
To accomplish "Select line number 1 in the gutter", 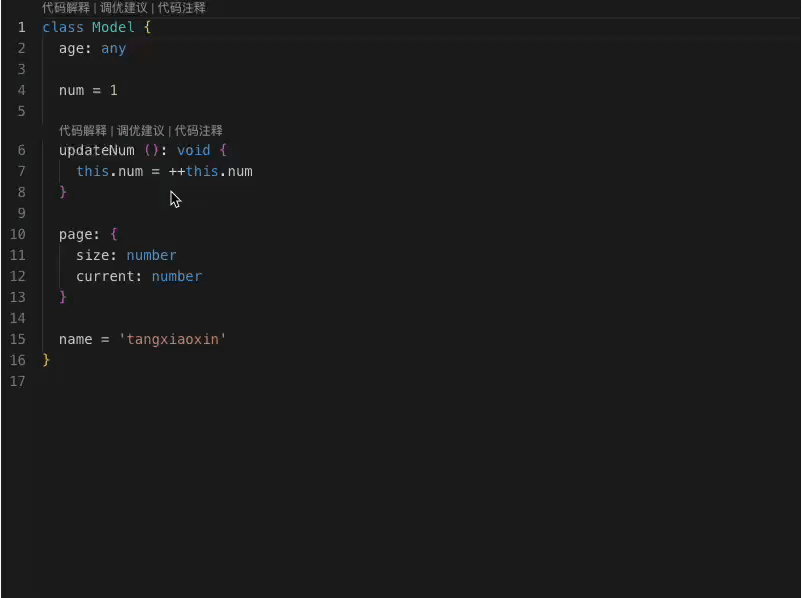I will tap(21, 27).
